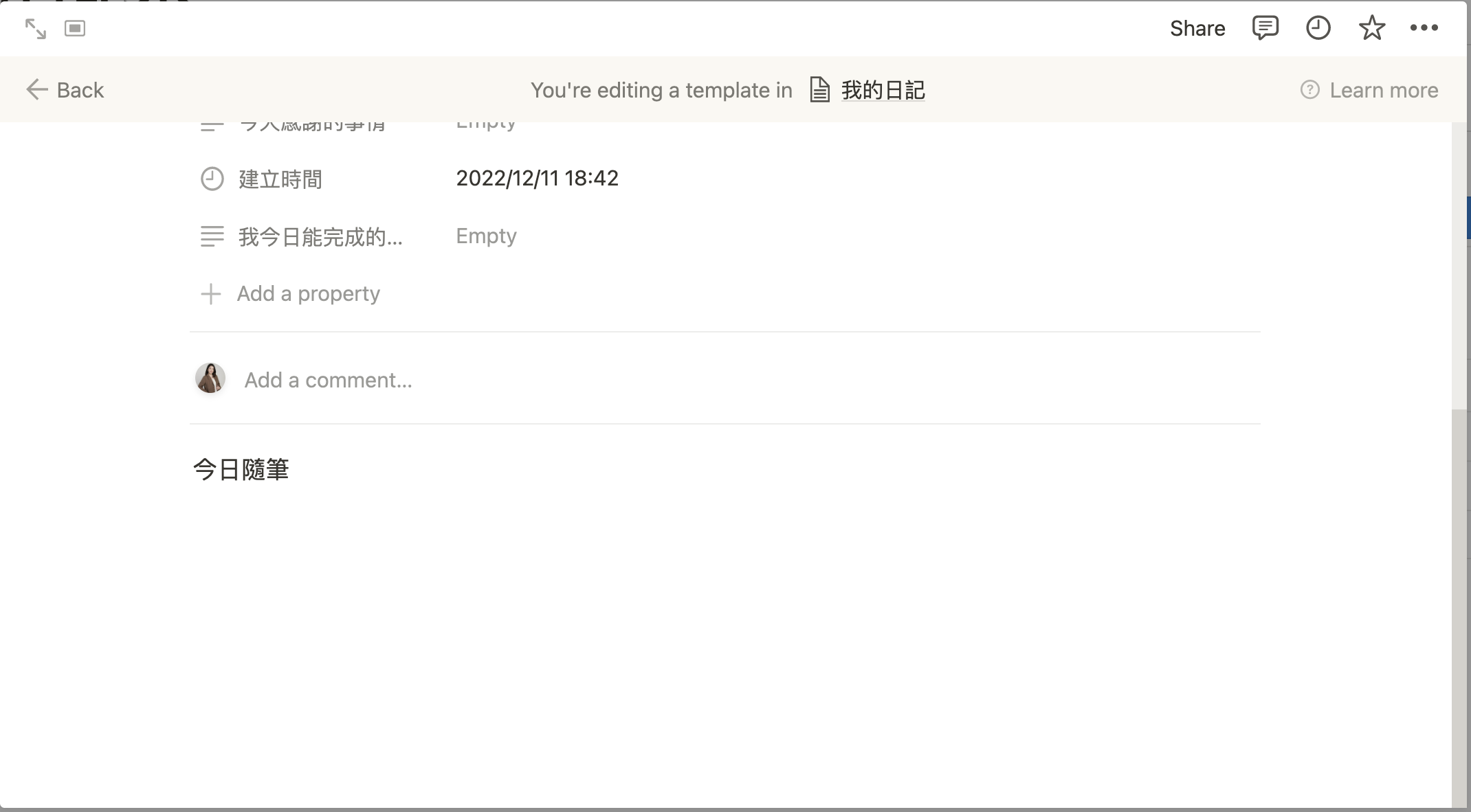Open page in full view with expand arrows

click(x=36, y=29)
